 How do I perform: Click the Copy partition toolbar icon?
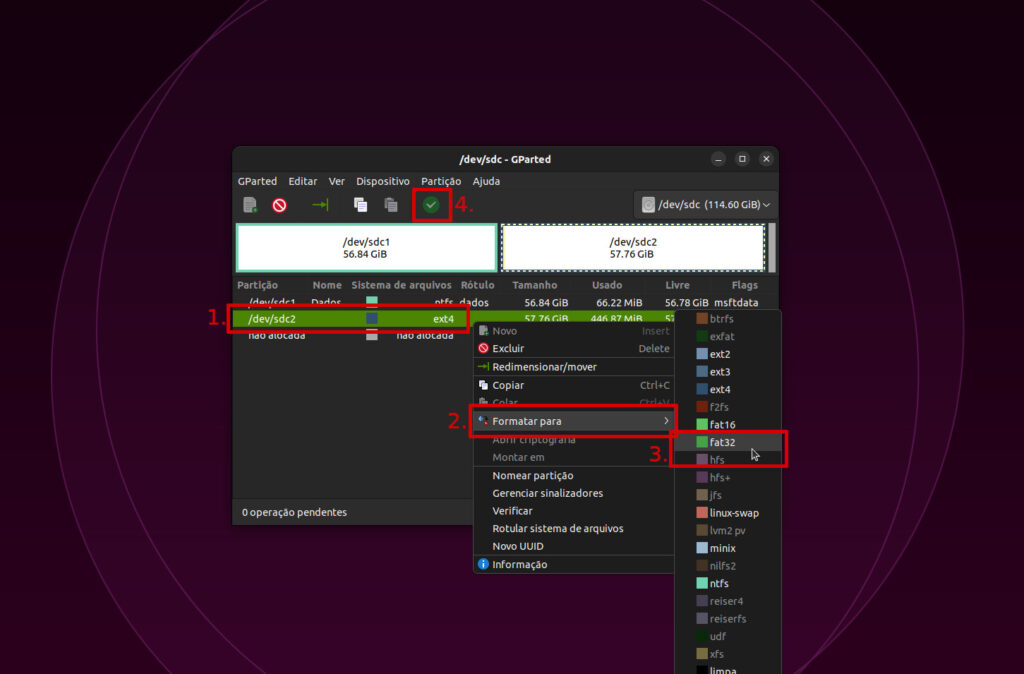click(x=360, y=205)
